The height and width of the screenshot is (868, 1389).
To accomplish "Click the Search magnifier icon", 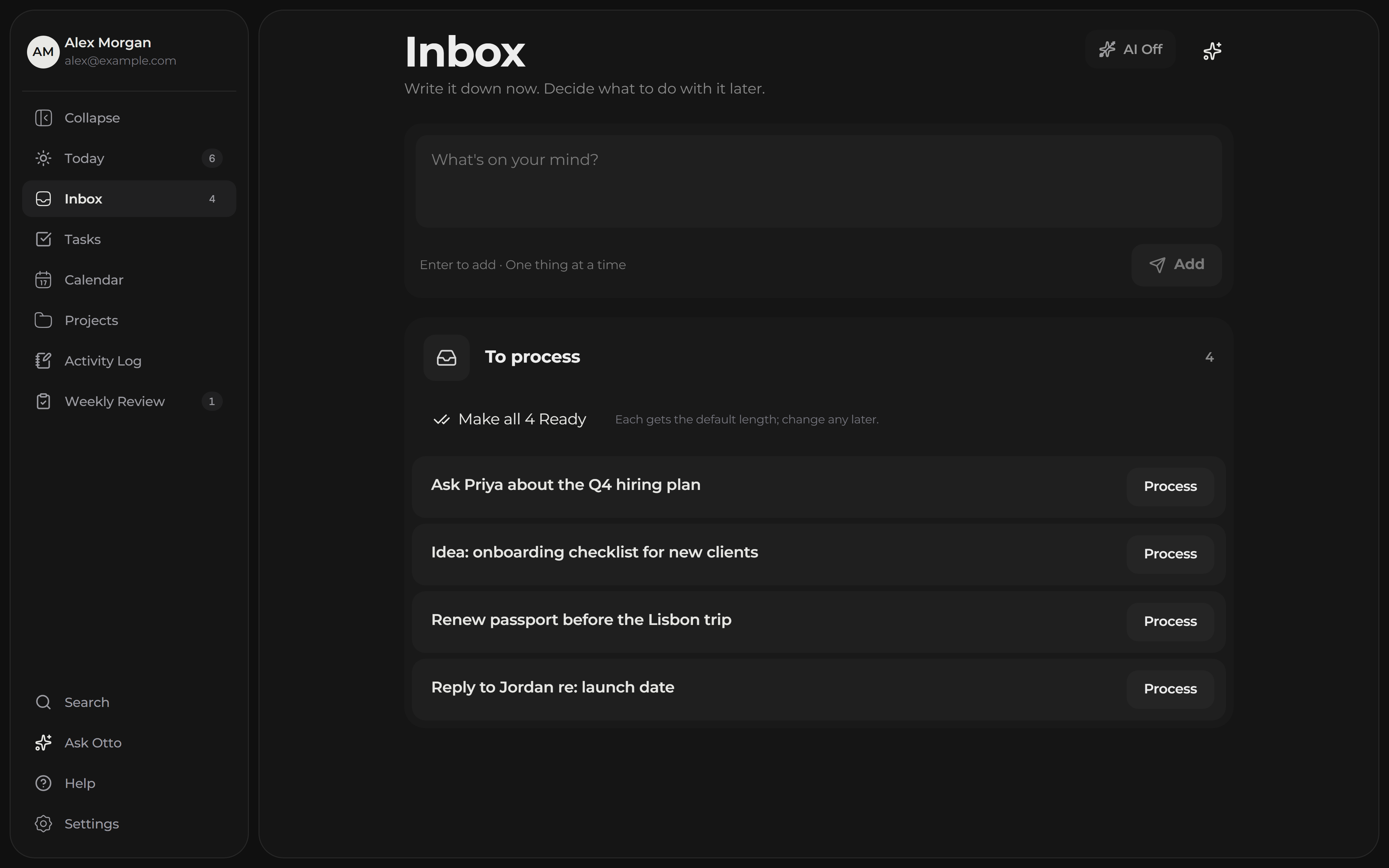I will point(43,702).
